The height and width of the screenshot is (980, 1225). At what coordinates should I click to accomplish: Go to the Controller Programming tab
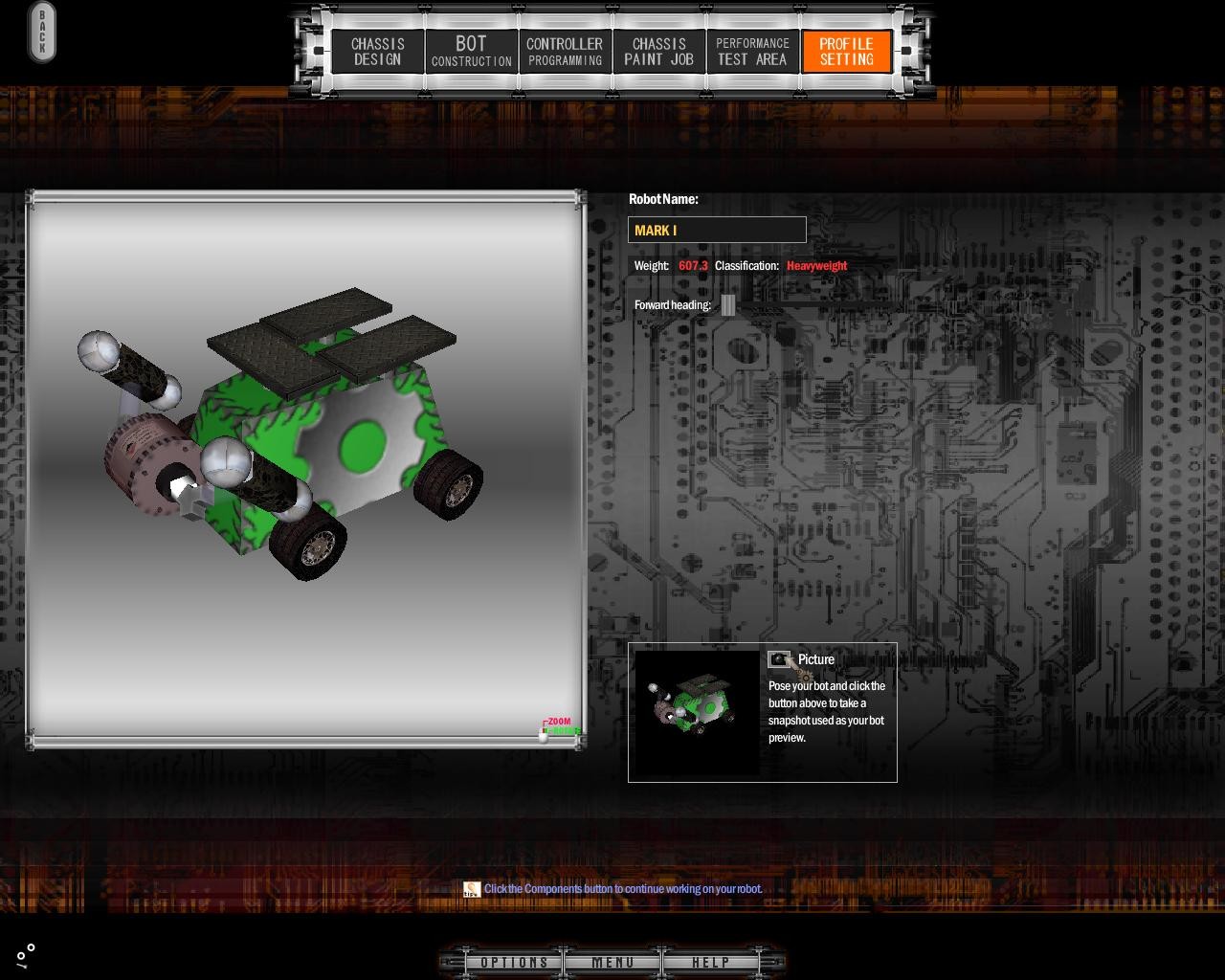565,52
